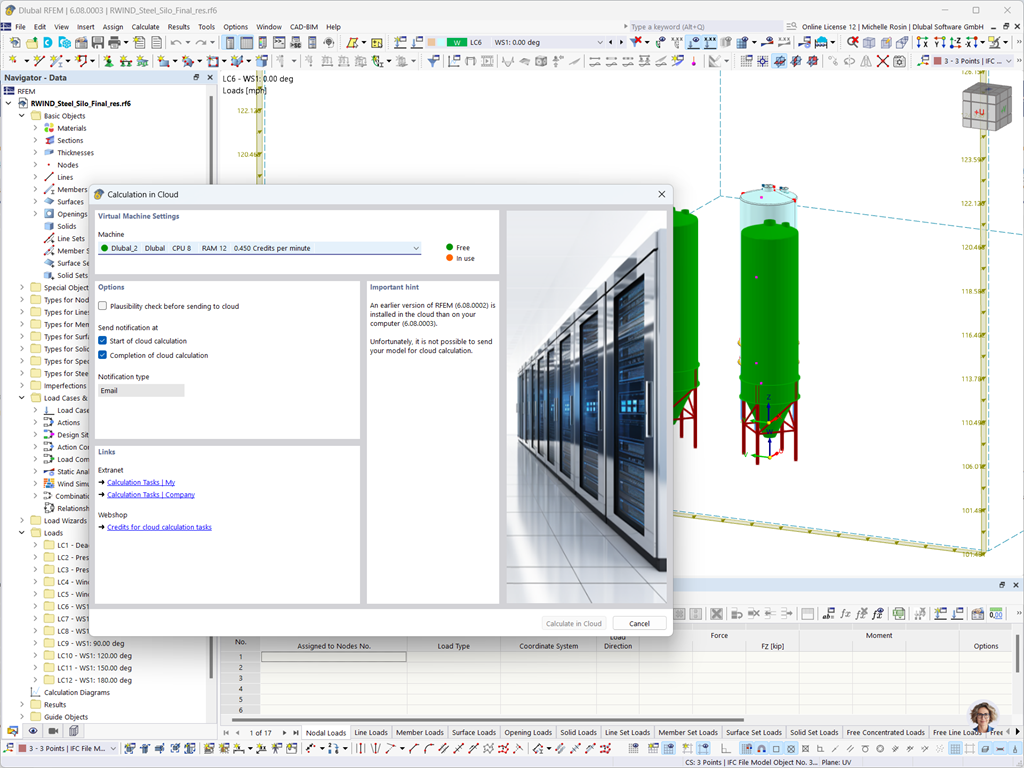Switch to the Surface Loads tab

473,732
